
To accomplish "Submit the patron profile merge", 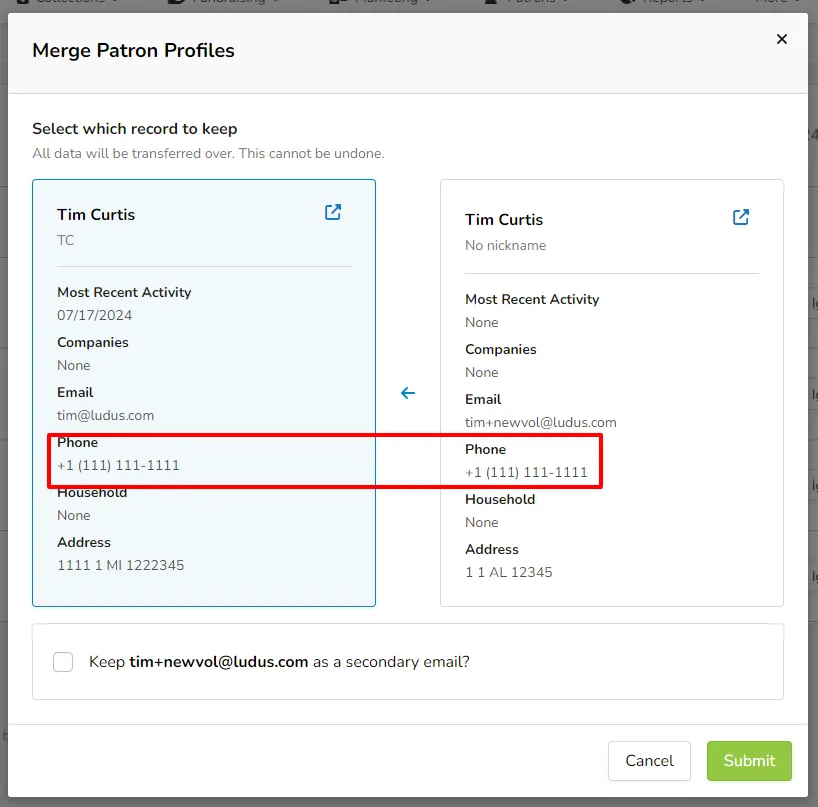I will point(749,761).
